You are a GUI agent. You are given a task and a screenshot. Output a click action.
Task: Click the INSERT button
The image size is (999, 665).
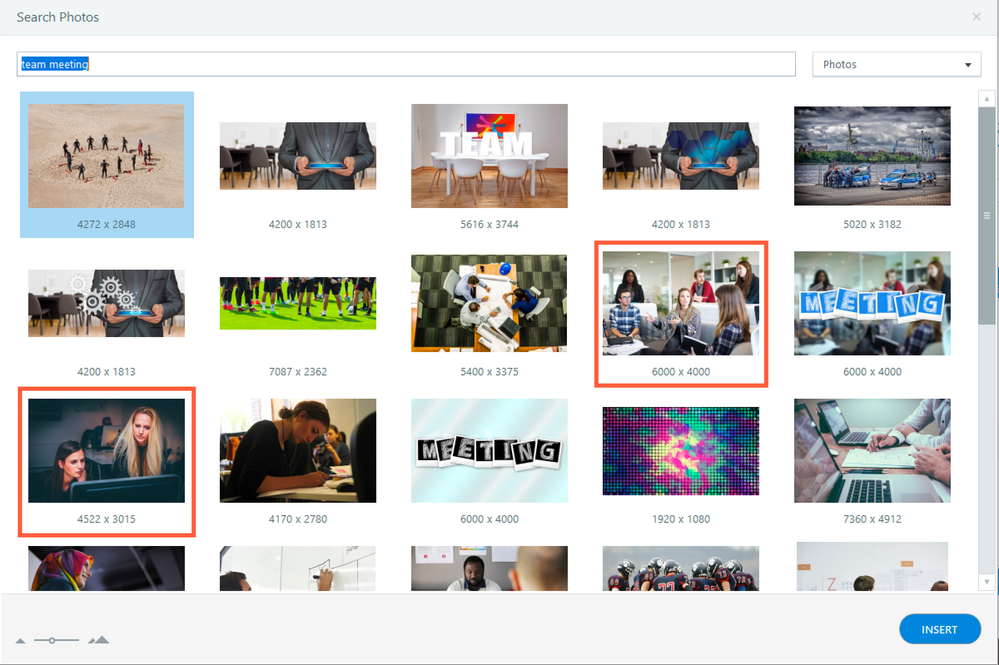coord(940,629)
